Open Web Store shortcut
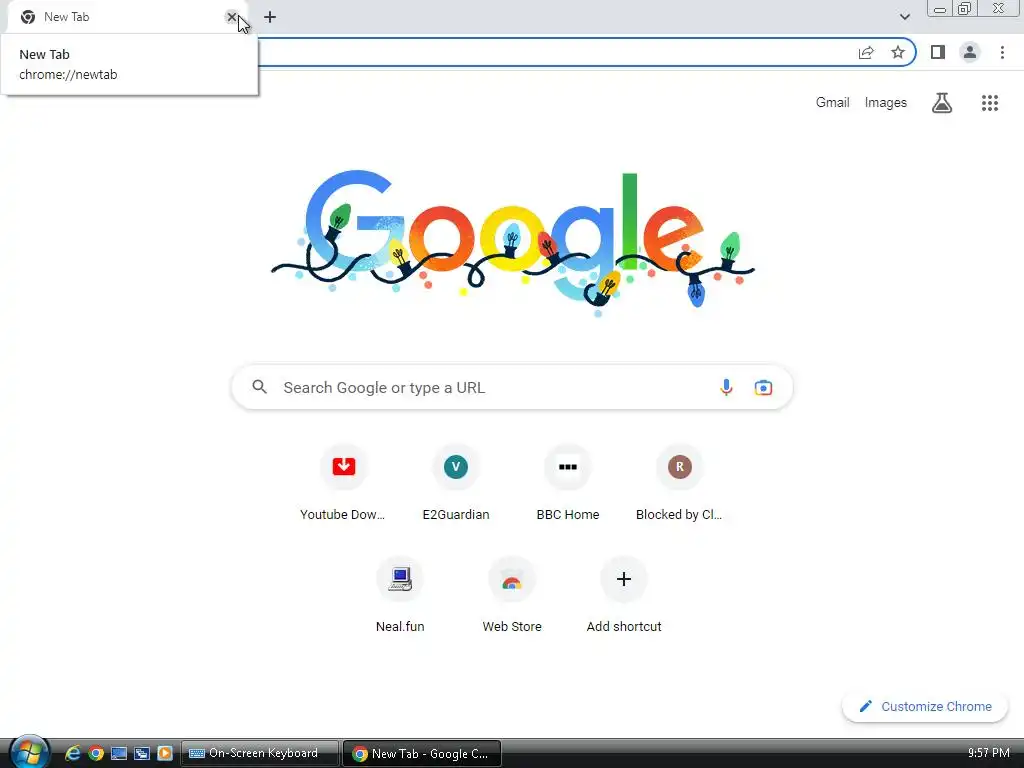 click(x=512, y=595)
